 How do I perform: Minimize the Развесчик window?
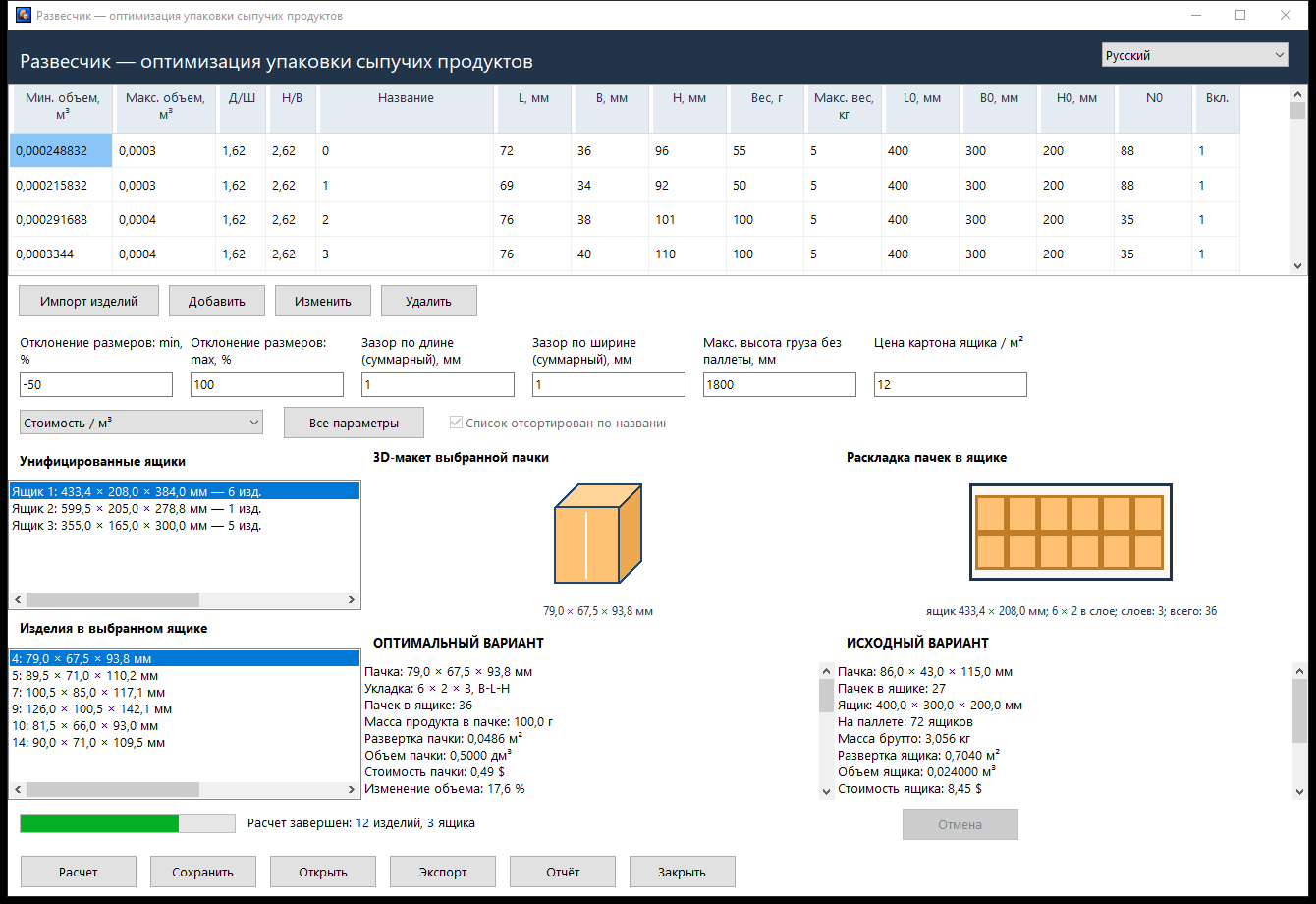(x=1195, y=16)
